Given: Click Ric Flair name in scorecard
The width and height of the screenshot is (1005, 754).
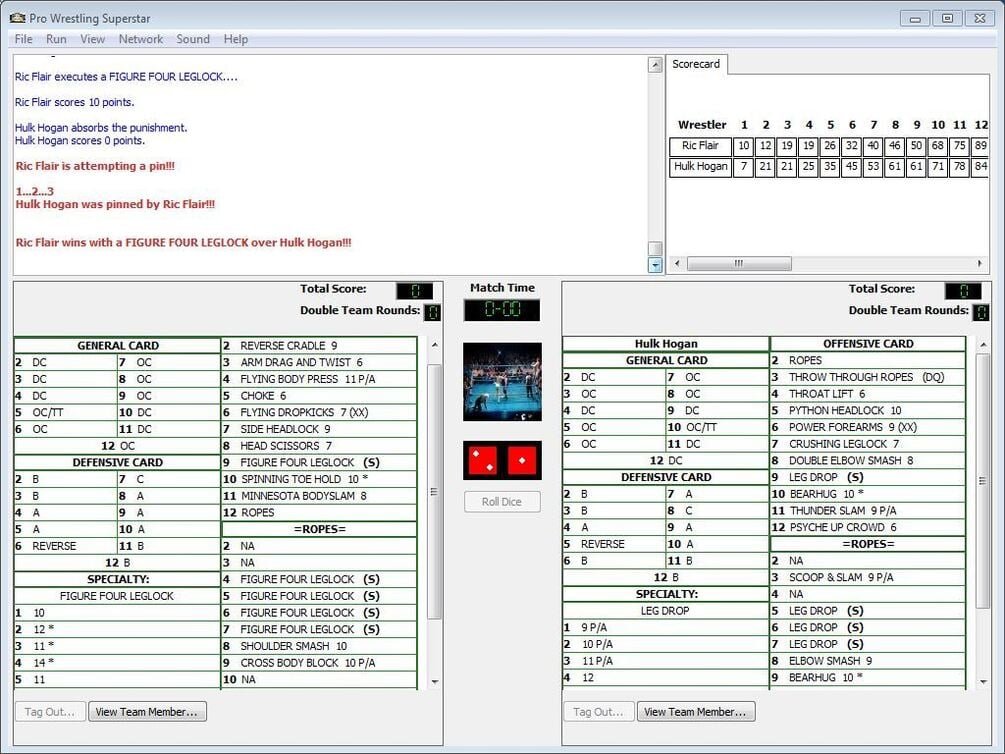Looking at the screenshot, I should point(701,146).
